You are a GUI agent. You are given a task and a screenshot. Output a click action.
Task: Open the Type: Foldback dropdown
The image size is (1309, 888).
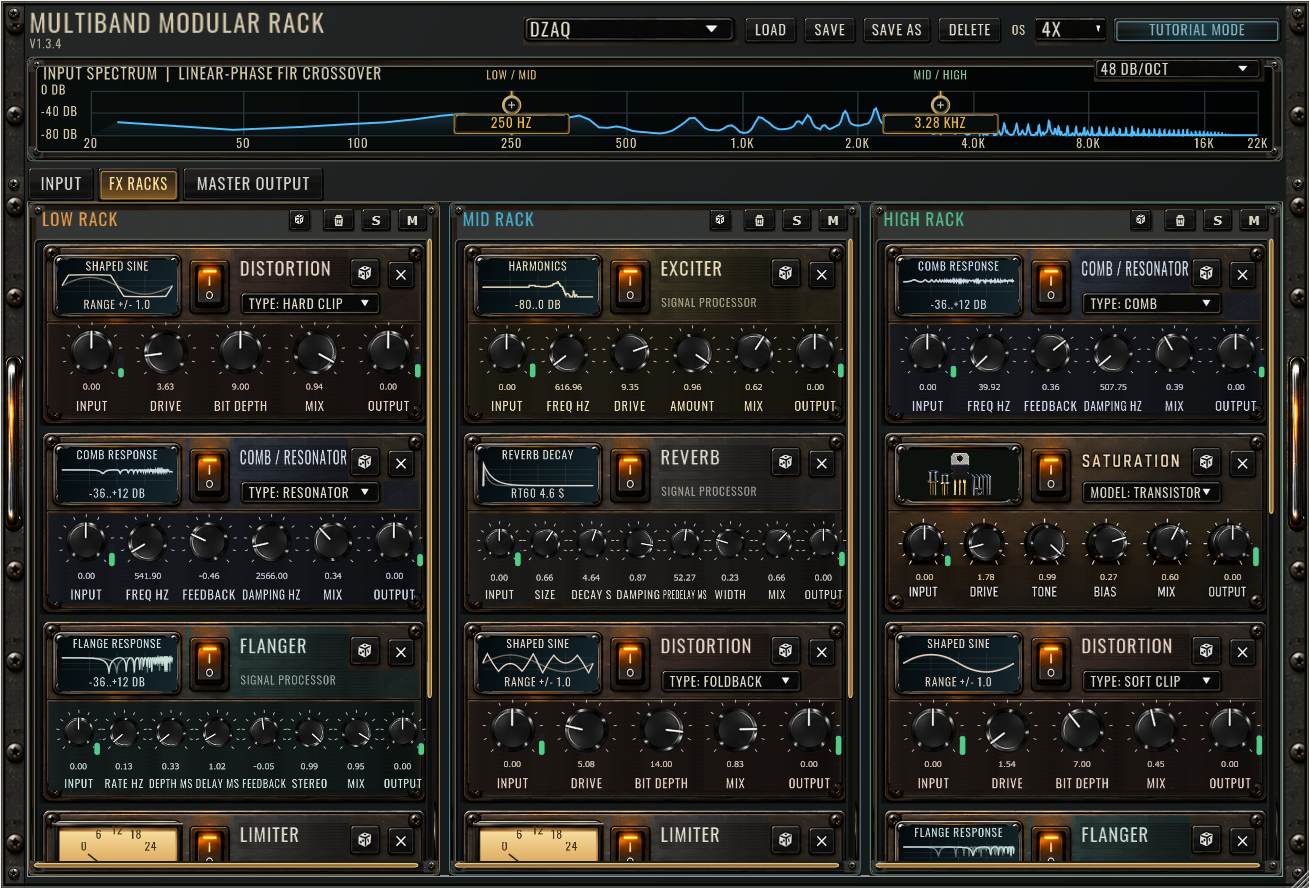pos(731,681)
